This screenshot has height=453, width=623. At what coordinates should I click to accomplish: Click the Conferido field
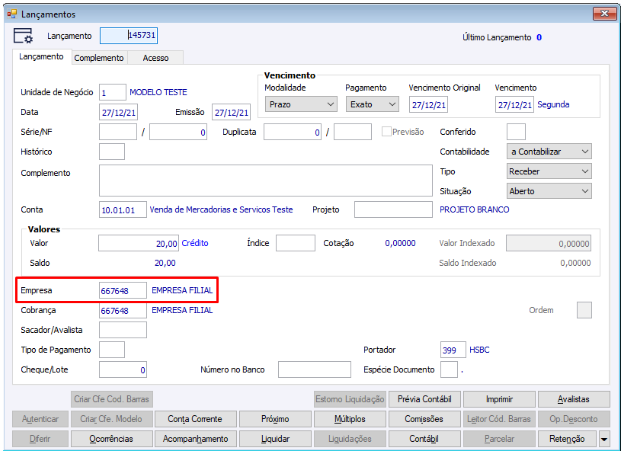[516, 132]
